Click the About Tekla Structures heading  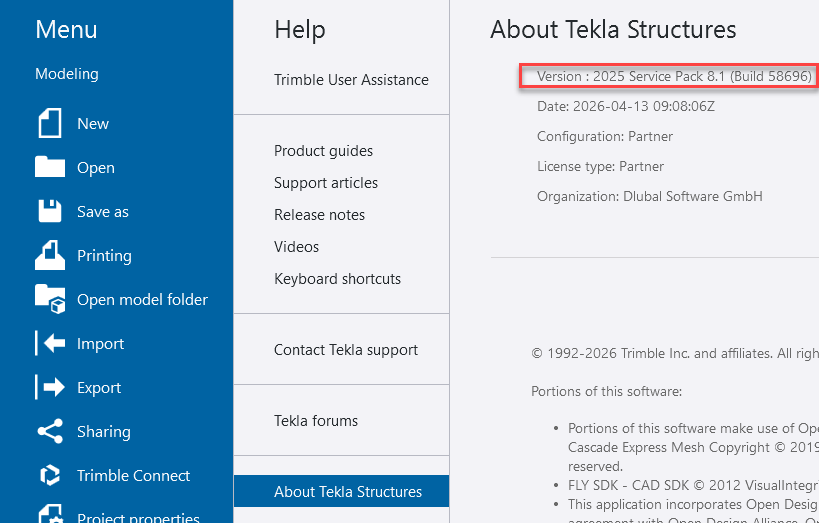(x=613, y=29)
